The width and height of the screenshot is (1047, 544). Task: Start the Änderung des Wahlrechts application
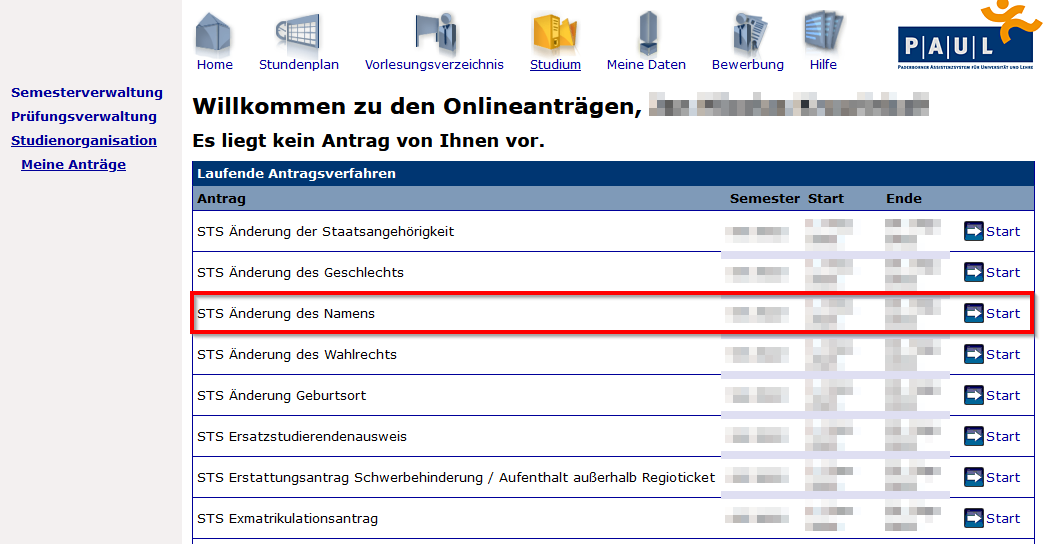click(1002, 355)
